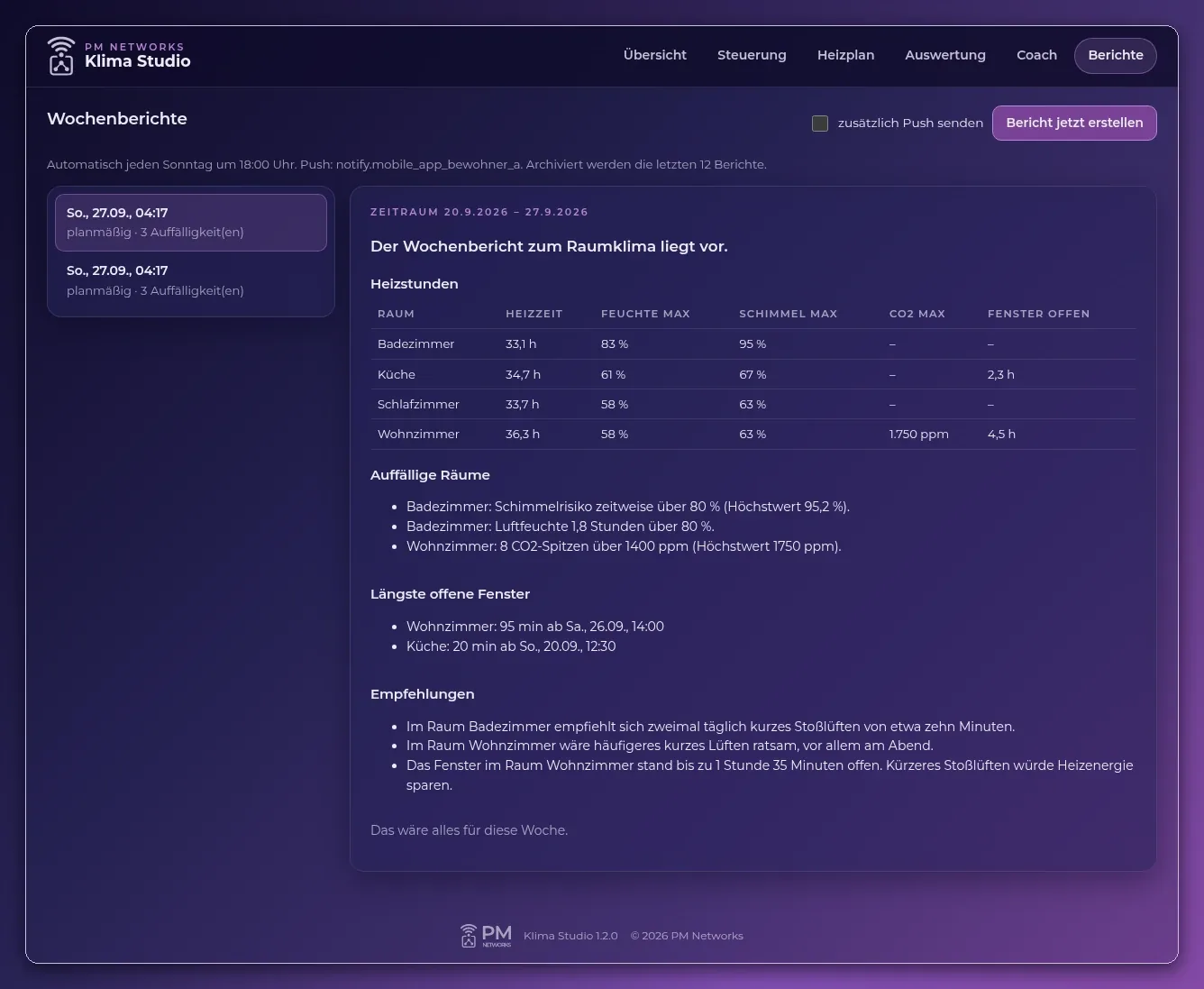Click the Wohnzimmer row in the table
This screenshot has height=989, width=1204.
753,434
